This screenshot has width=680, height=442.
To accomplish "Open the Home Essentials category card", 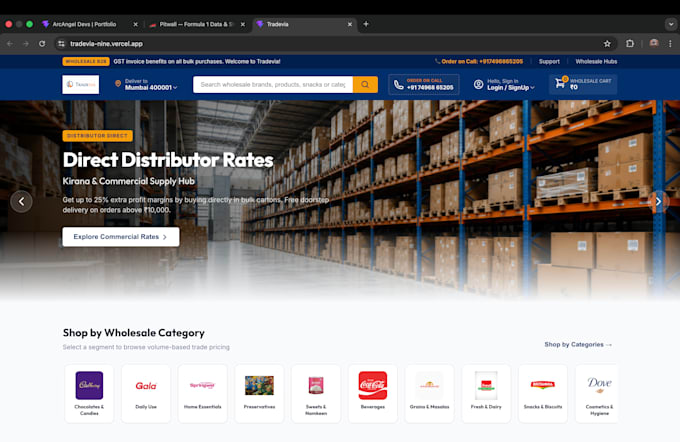I will point(203,393).
